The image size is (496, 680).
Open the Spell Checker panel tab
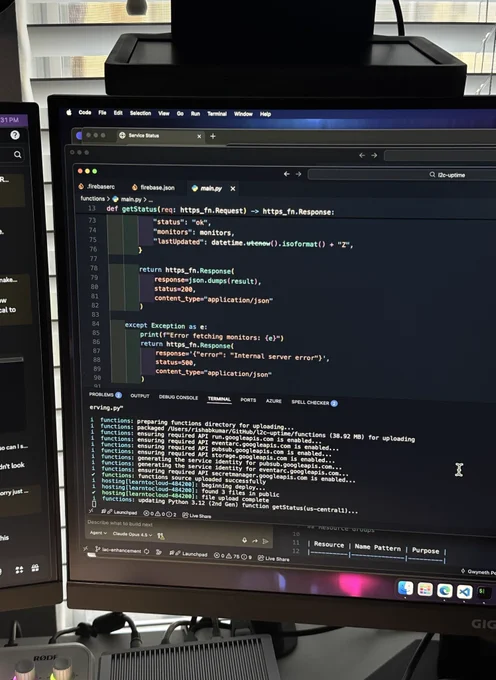tap(314, 402)
